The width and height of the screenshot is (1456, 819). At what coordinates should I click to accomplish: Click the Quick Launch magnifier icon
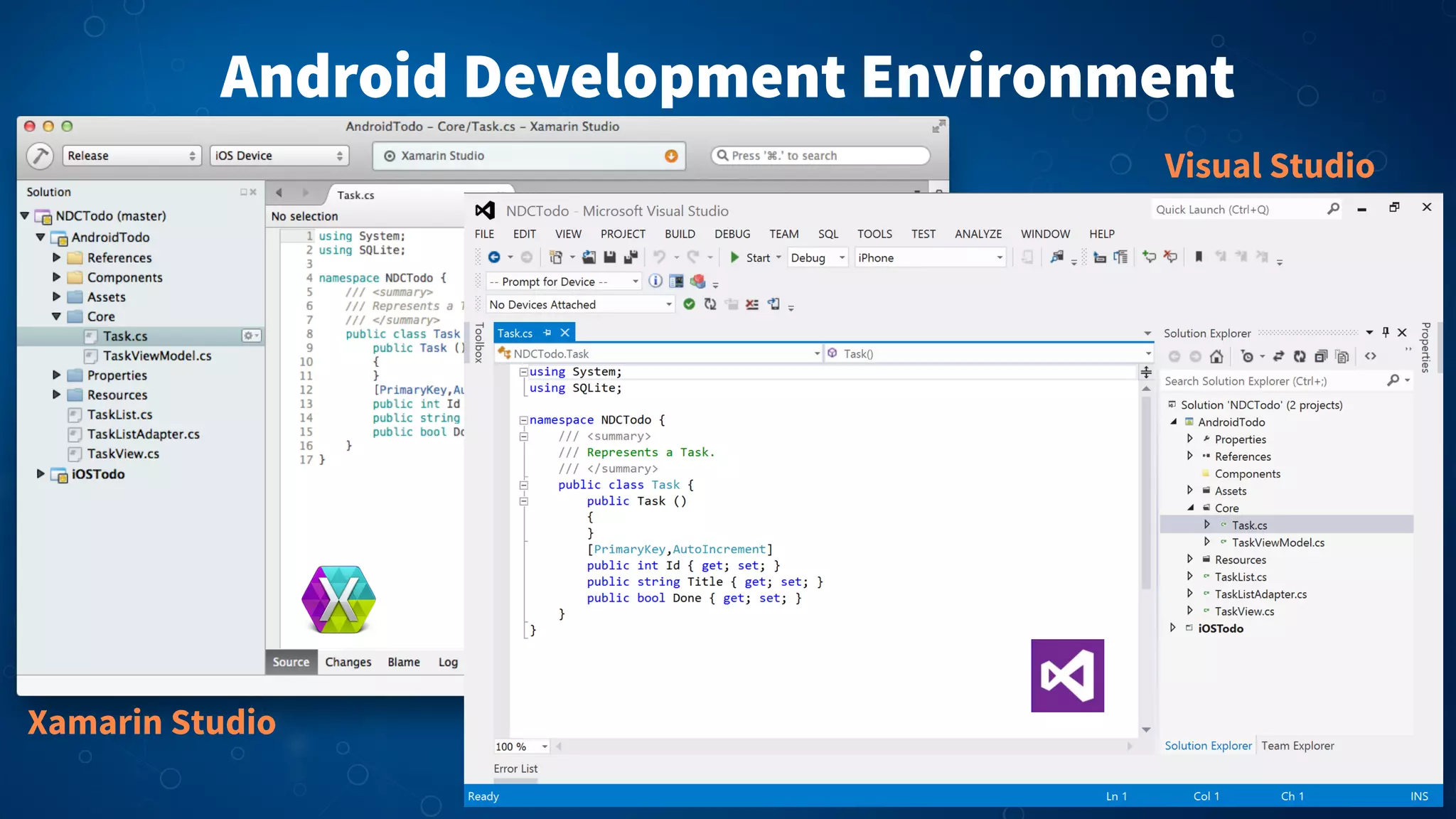1333,209
